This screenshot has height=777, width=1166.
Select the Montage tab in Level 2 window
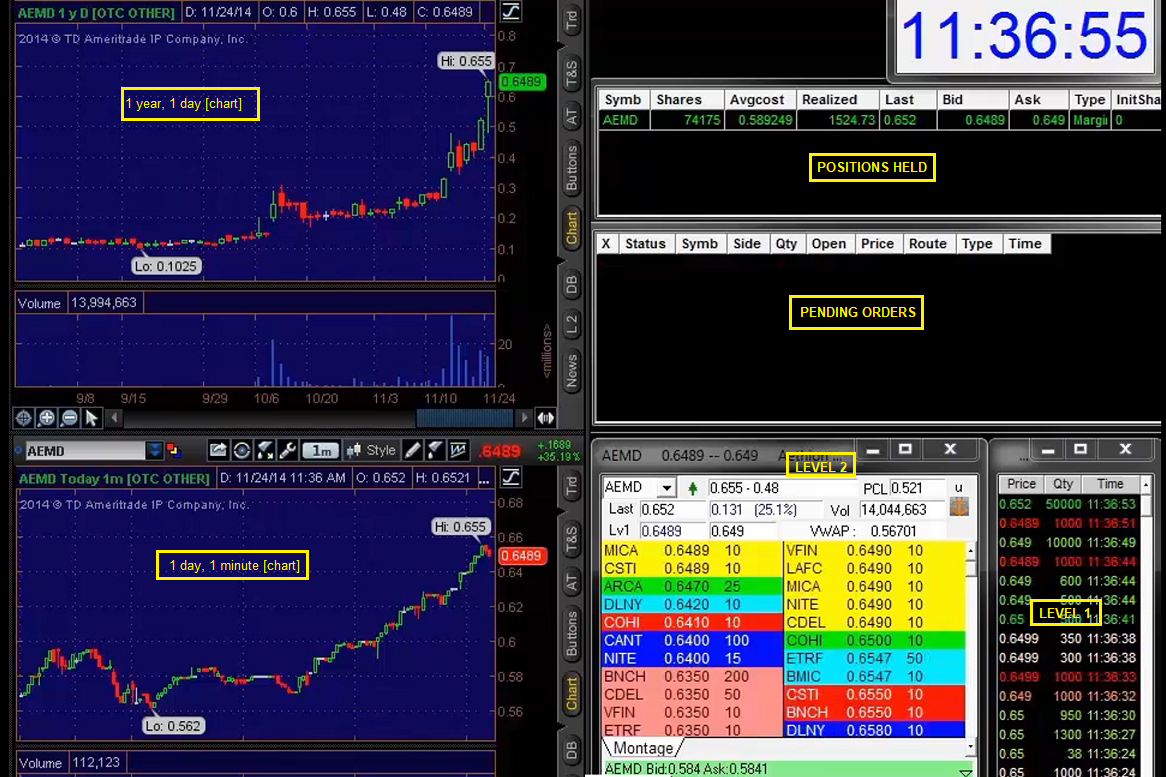(643, 748)
